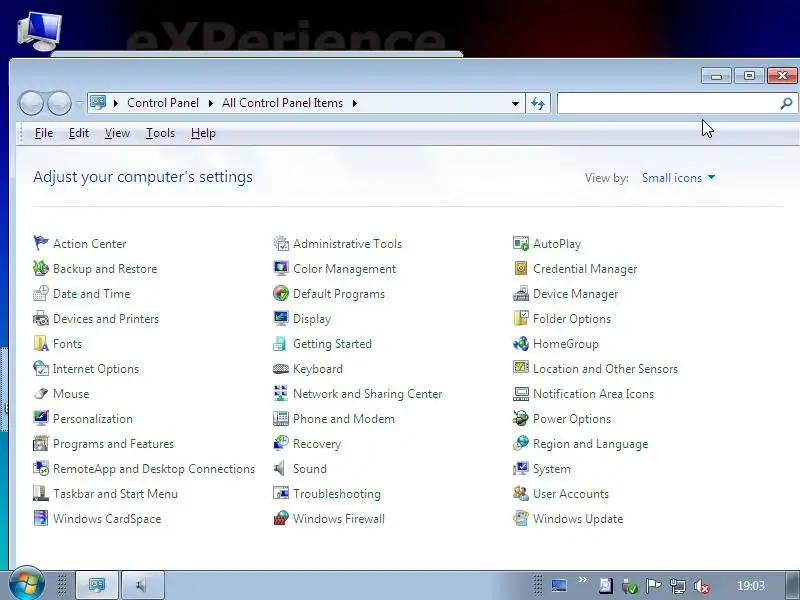This screenshot has width=800, height=600.
Task: Open Windows CardSpace icon
Action: pos(40,518)
